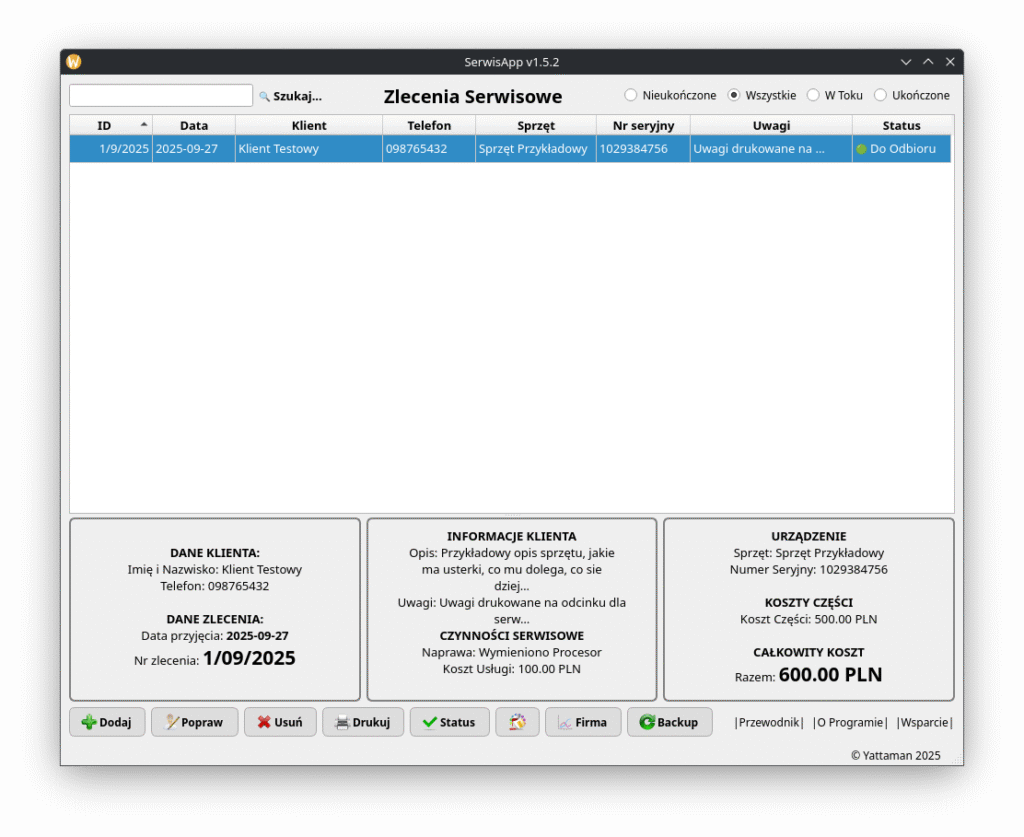
Task: Print the order using Drukuj
Action: click(362, 722)
